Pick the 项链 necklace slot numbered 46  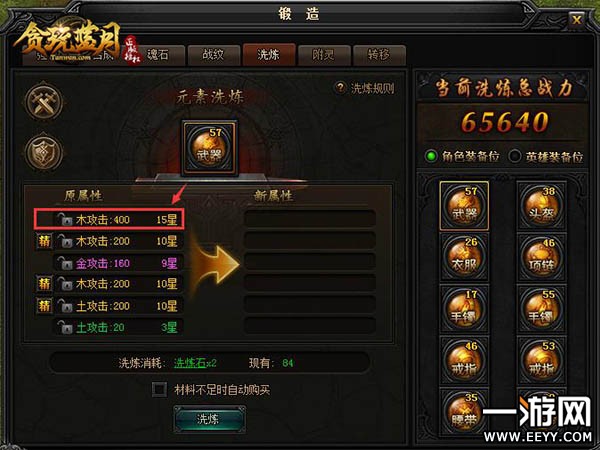point(541,257)
